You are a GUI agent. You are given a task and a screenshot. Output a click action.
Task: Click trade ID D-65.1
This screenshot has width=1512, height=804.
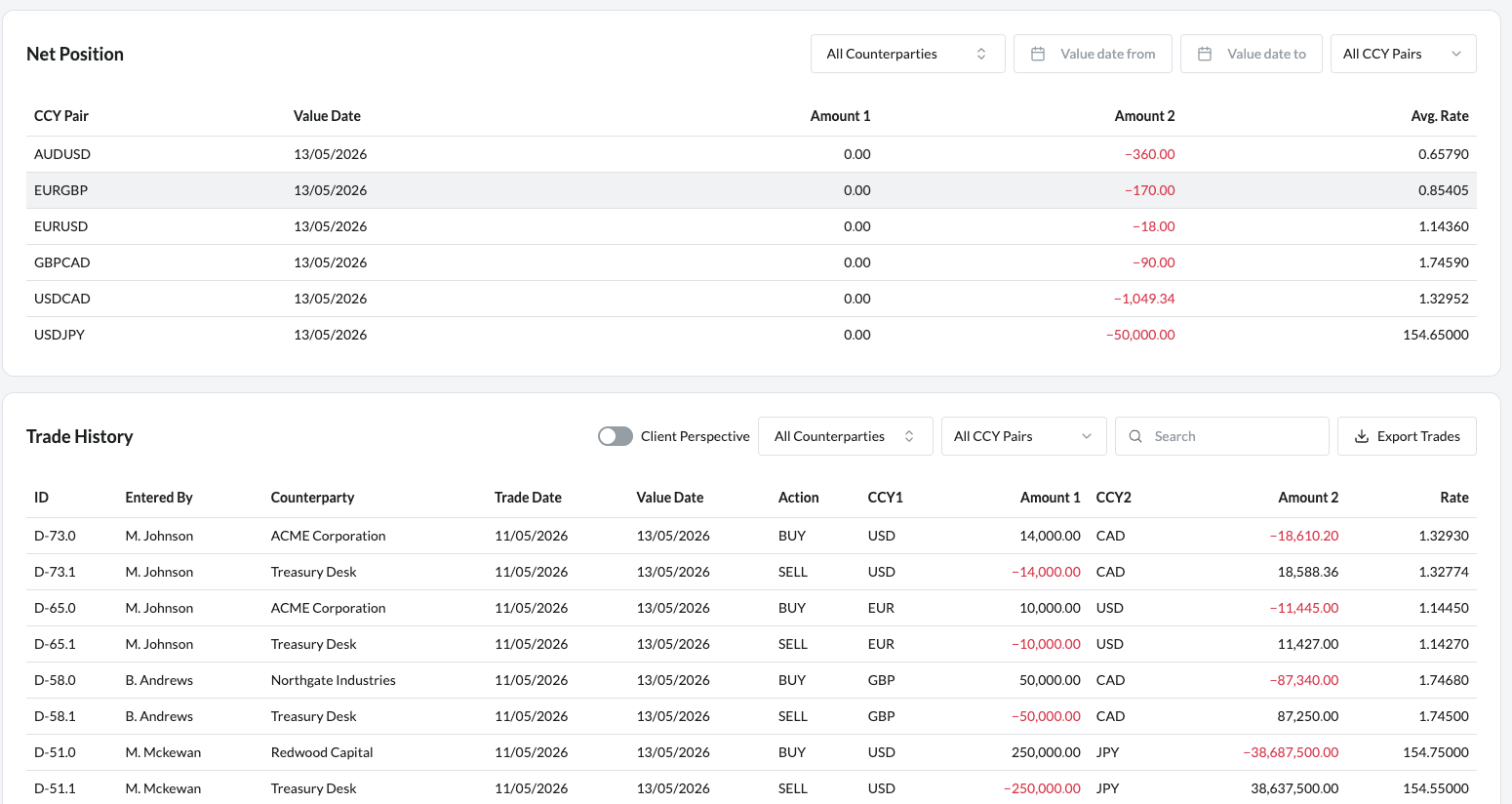click(x=55, y=644)
